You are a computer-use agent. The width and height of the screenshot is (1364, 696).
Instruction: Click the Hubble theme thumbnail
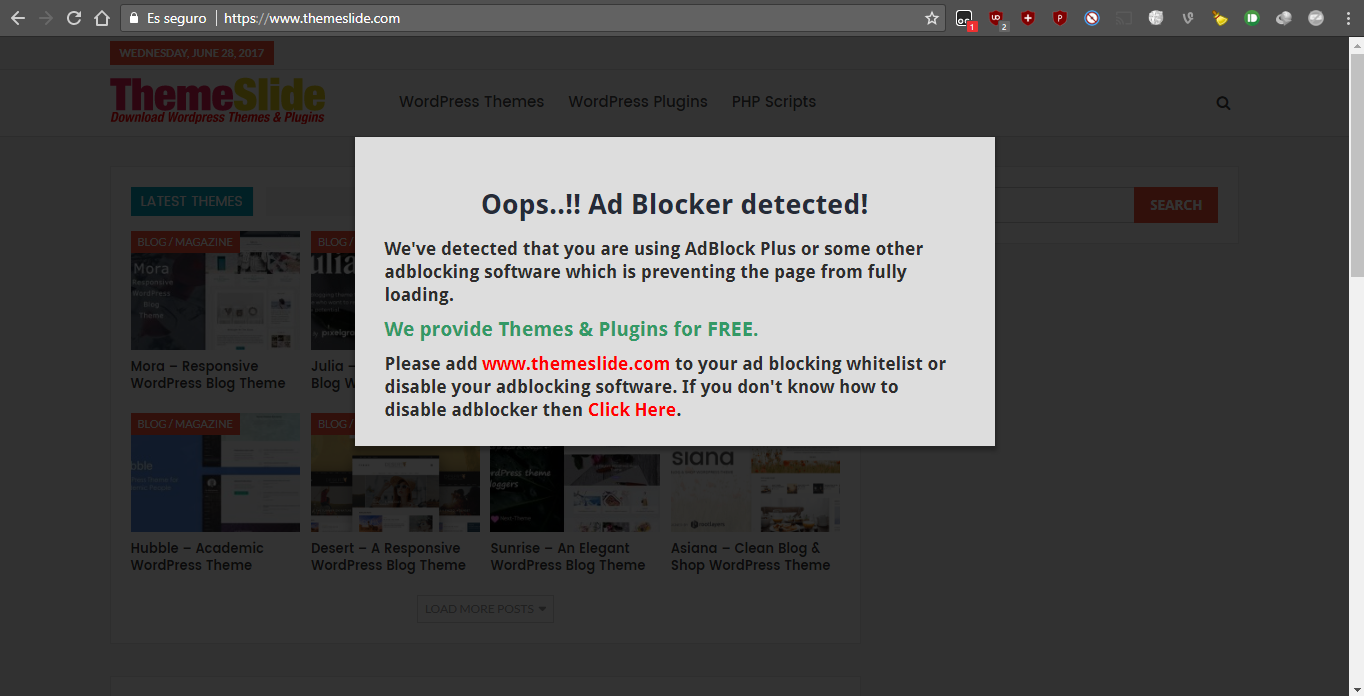pos(215,473)
